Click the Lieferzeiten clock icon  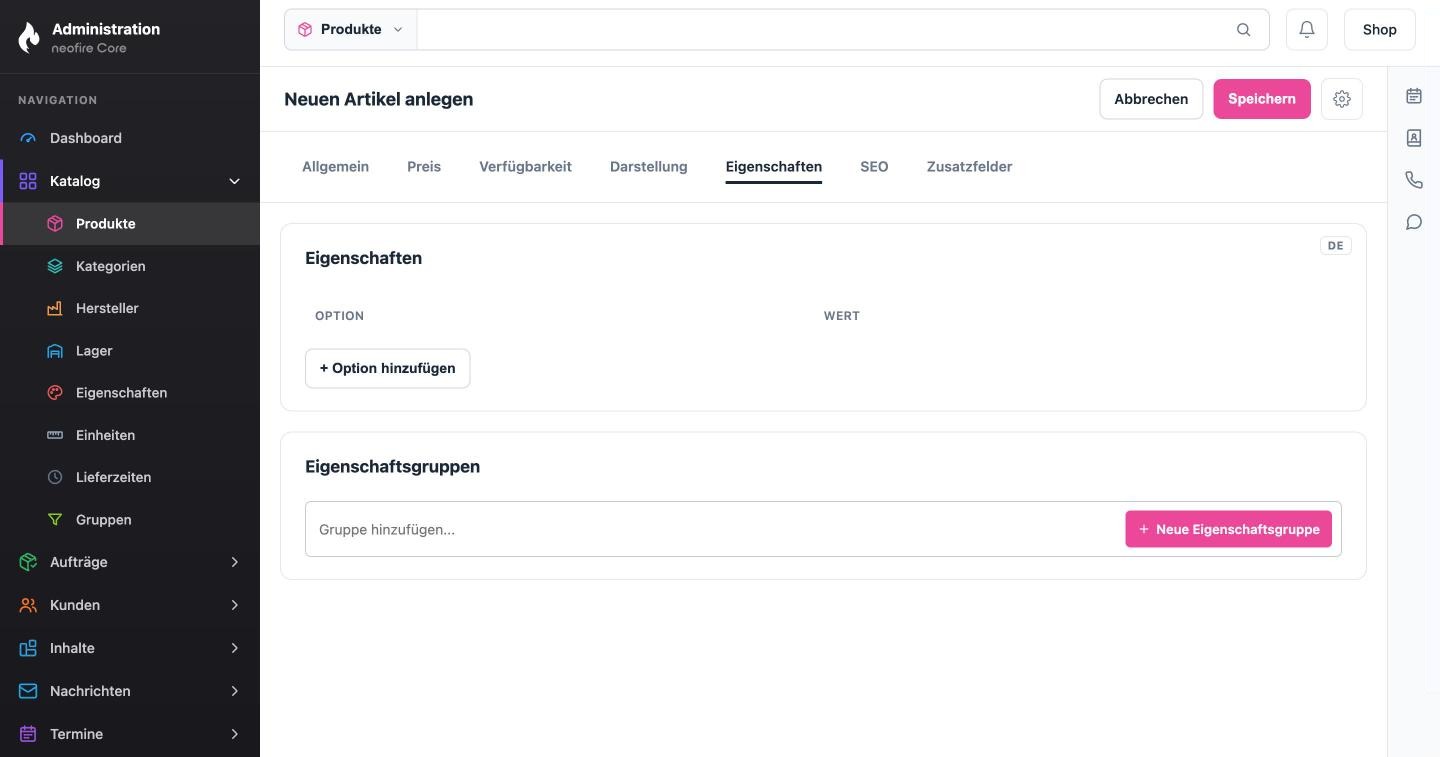(55, 477)
